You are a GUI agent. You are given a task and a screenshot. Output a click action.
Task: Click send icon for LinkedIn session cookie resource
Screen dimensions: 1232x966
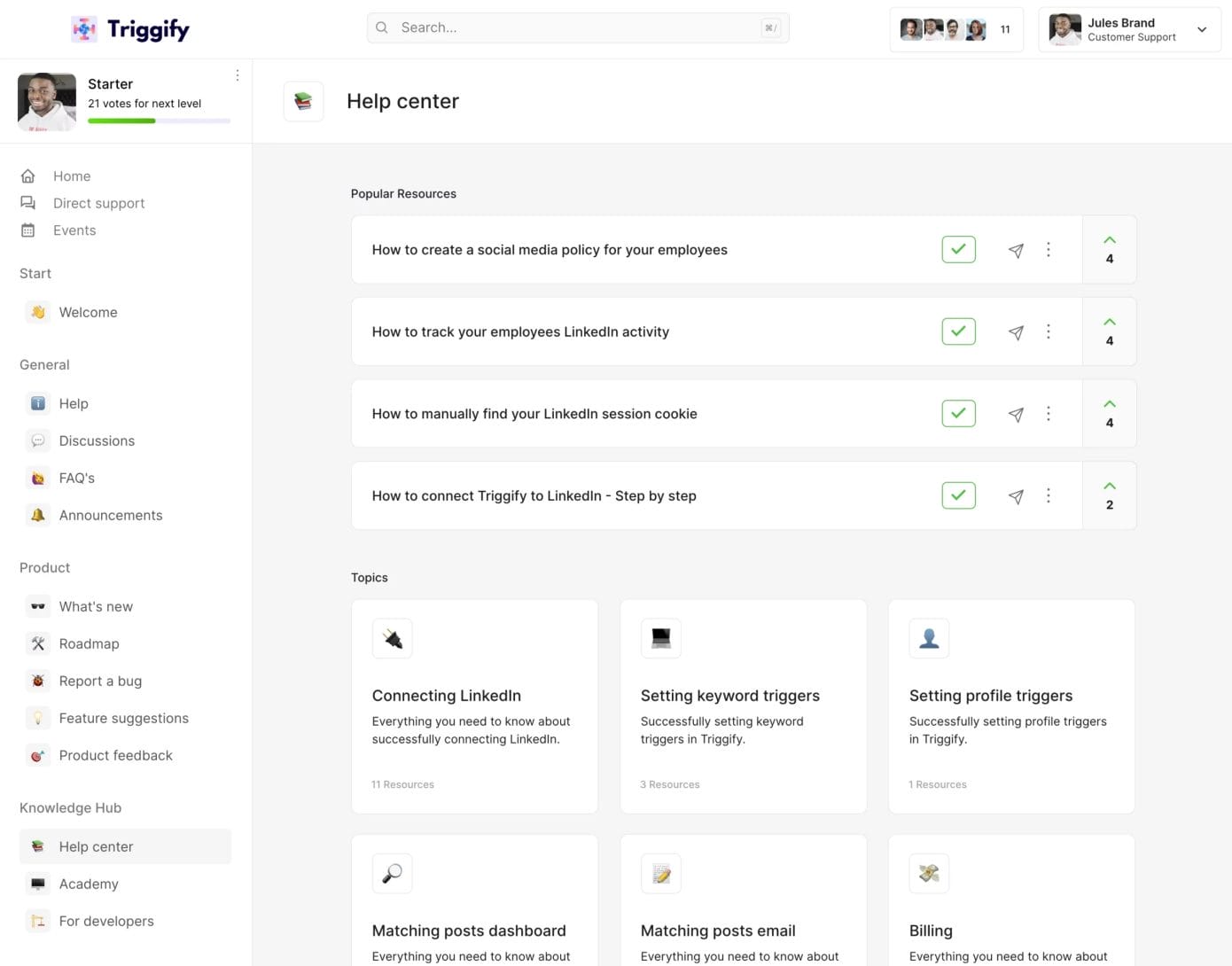1016,415
